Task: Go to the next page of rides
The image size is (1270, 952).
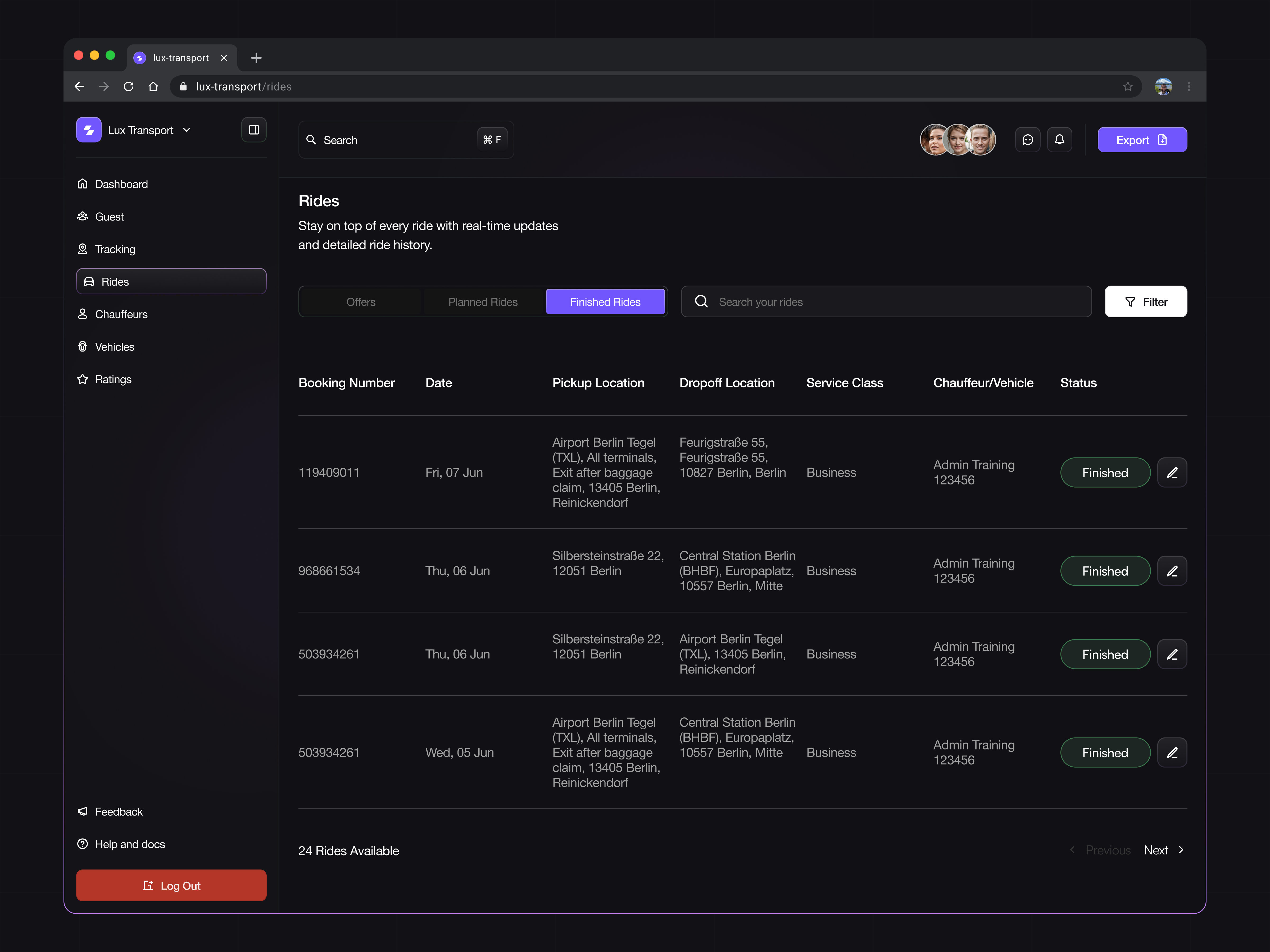Action: (x=1156, y=850)
